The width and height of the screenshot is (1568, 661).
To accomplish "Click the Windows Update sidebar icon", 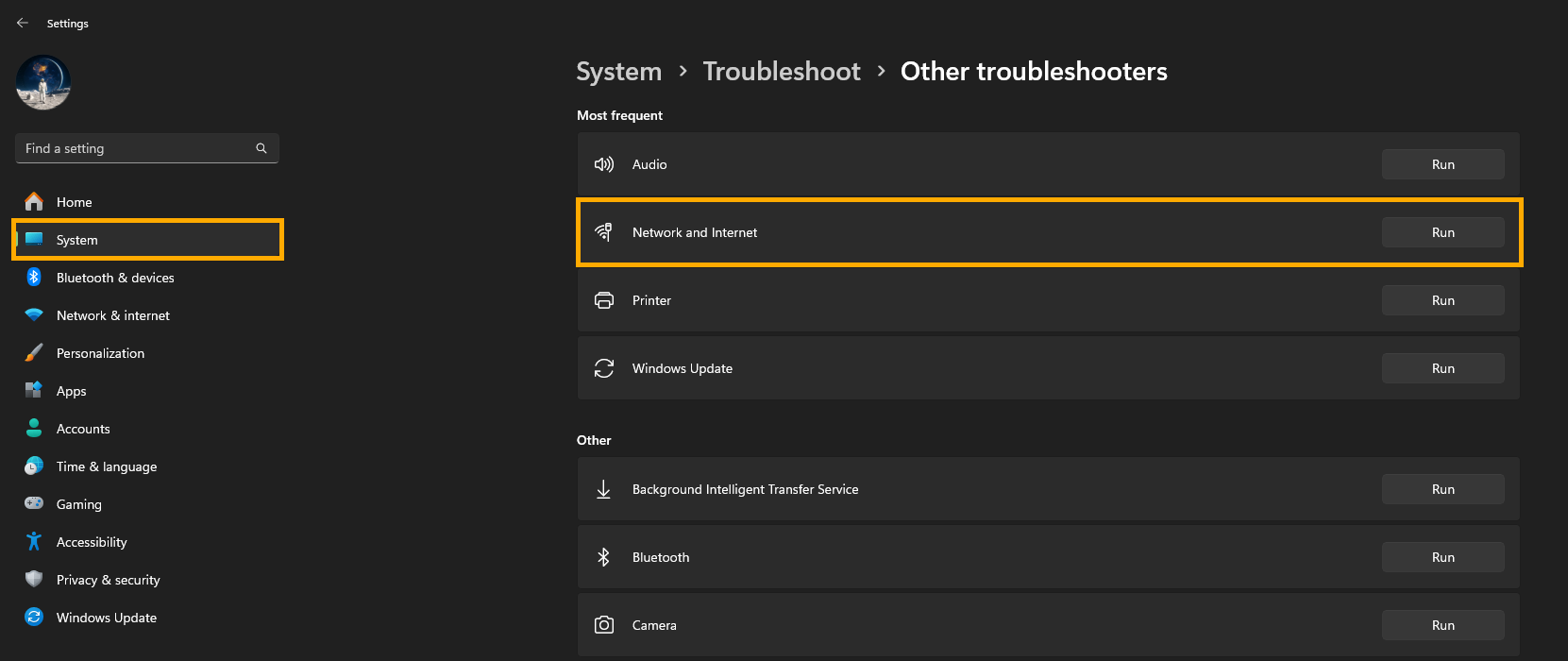I will pos(34,617).
